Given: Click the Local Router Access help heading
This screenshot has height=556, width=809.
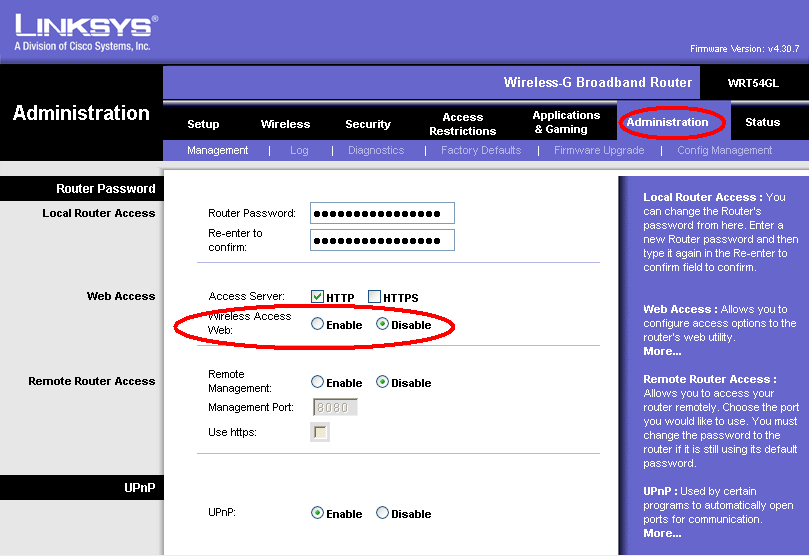Looking at the screenshot, I should coord(703,197).
